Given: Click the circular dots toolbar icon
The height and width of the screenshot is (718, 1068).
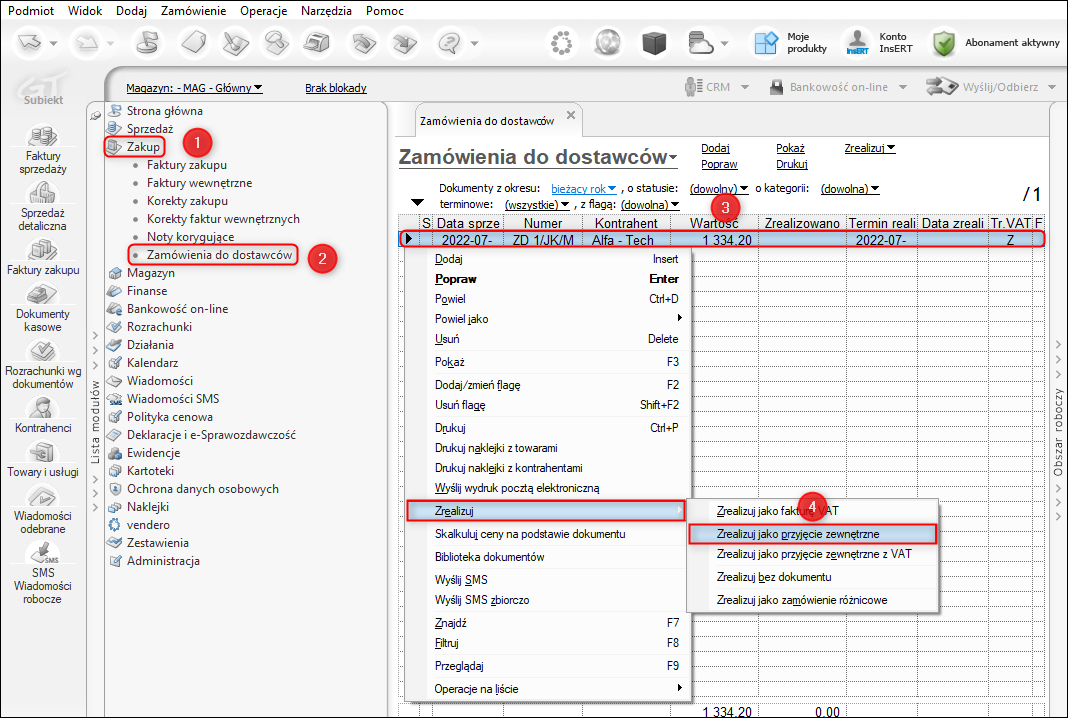Looking at the screenshot, I should click(561, 43).
